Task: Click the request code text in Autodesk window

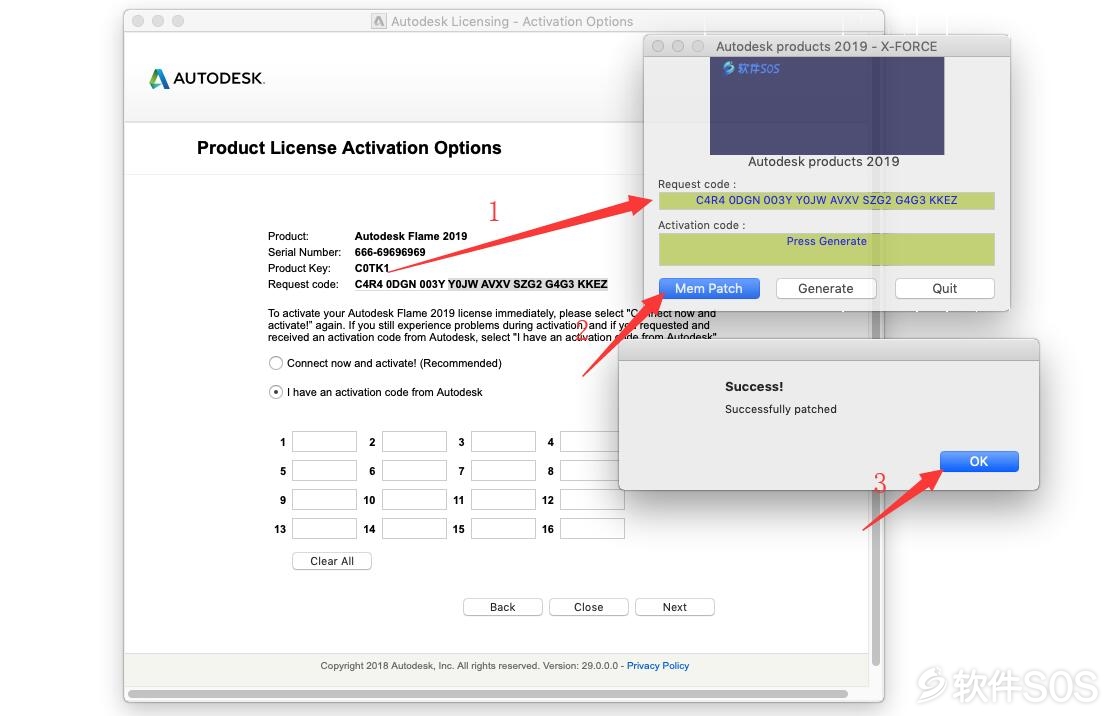Action: [x=481, y=284]
